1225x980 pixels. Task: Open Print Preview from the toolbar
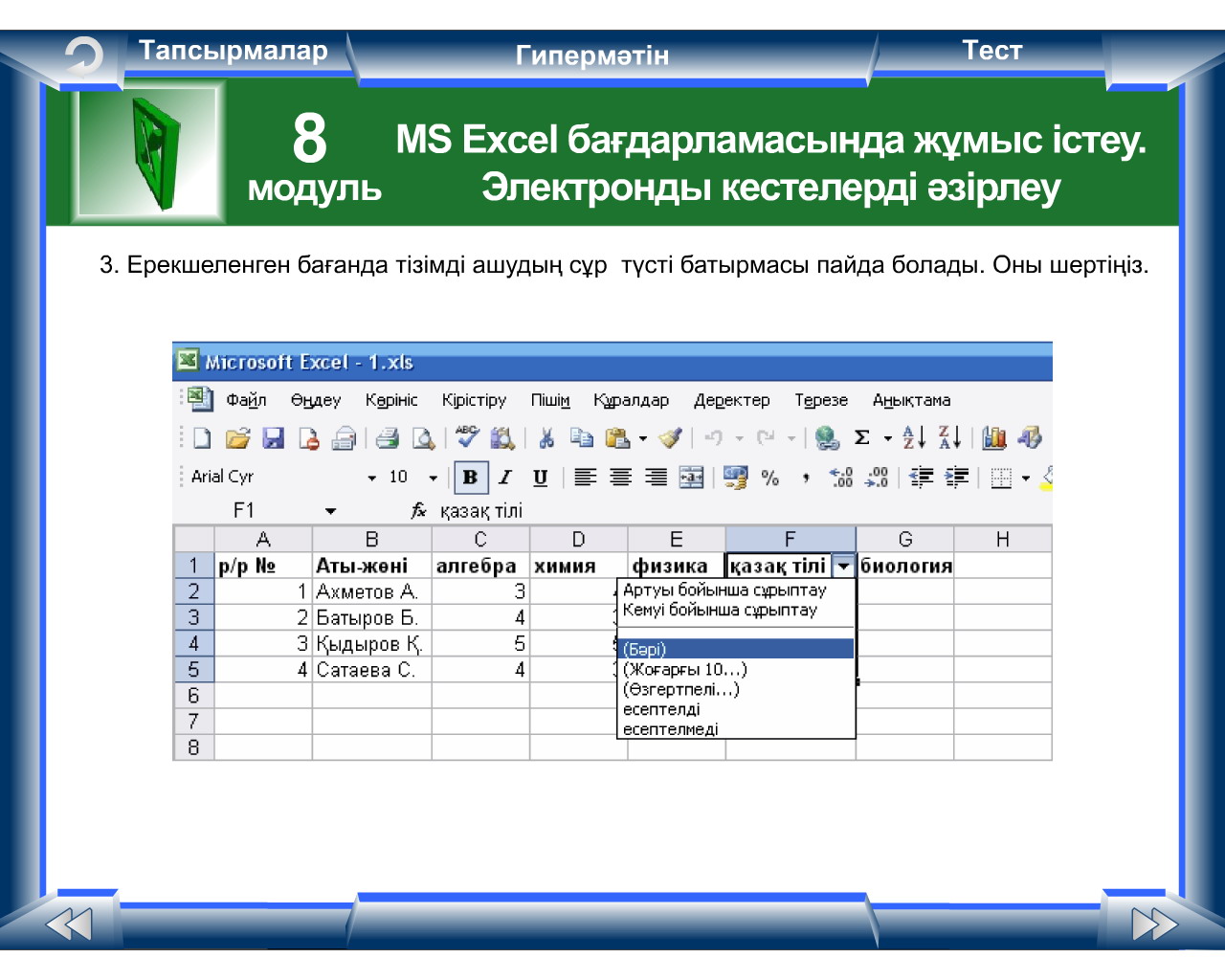pyautogui.click(x=422, y=438)
